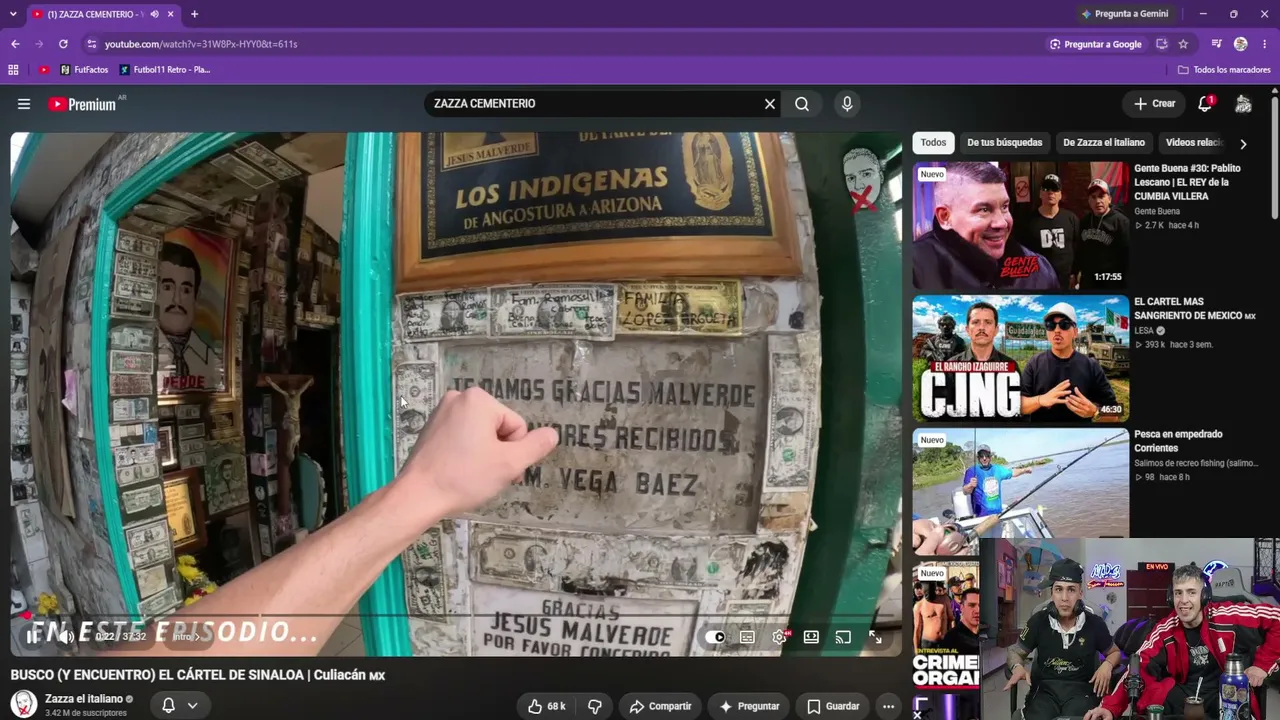The image size is (1280, 720).
Task: Open EL CARTEL MAS SANGRIENTO title
Action: [x=1194, y=308]
